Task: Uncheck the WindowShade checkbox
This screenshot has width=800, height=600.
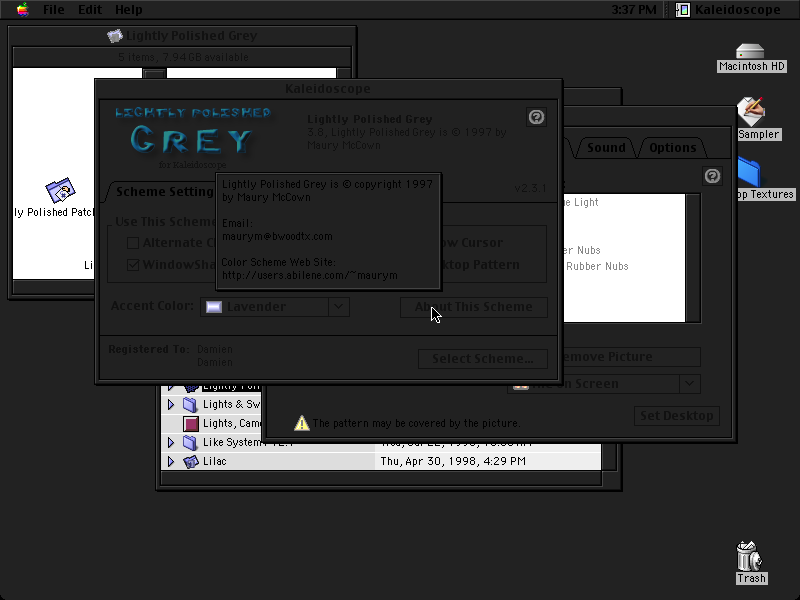Action: tap(133, 265)
